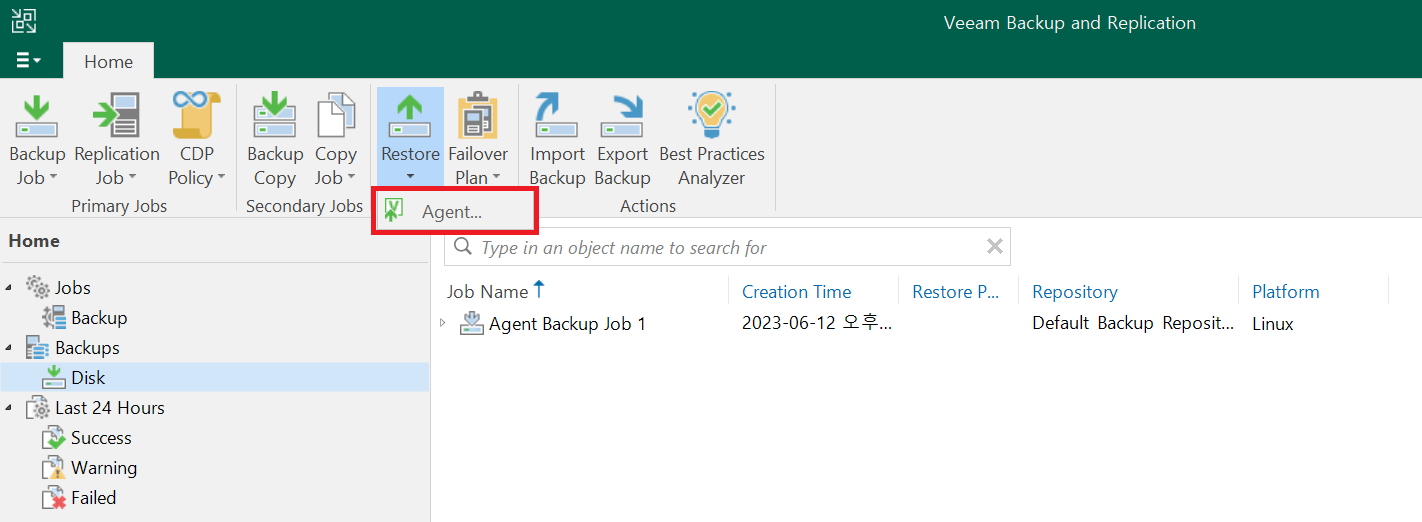
Task: Collapse the Last 24 Hours tree node
Action: pyautogui.click(x=10, y=408)
